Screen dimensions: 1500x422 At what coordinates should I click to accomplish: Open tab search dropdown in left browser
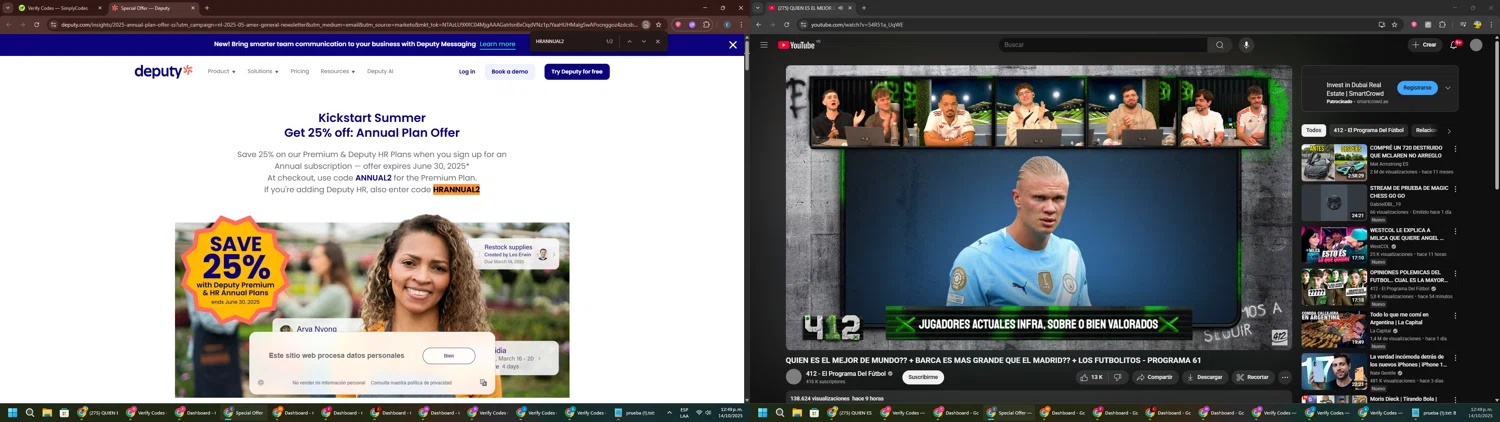coord(7,8)
